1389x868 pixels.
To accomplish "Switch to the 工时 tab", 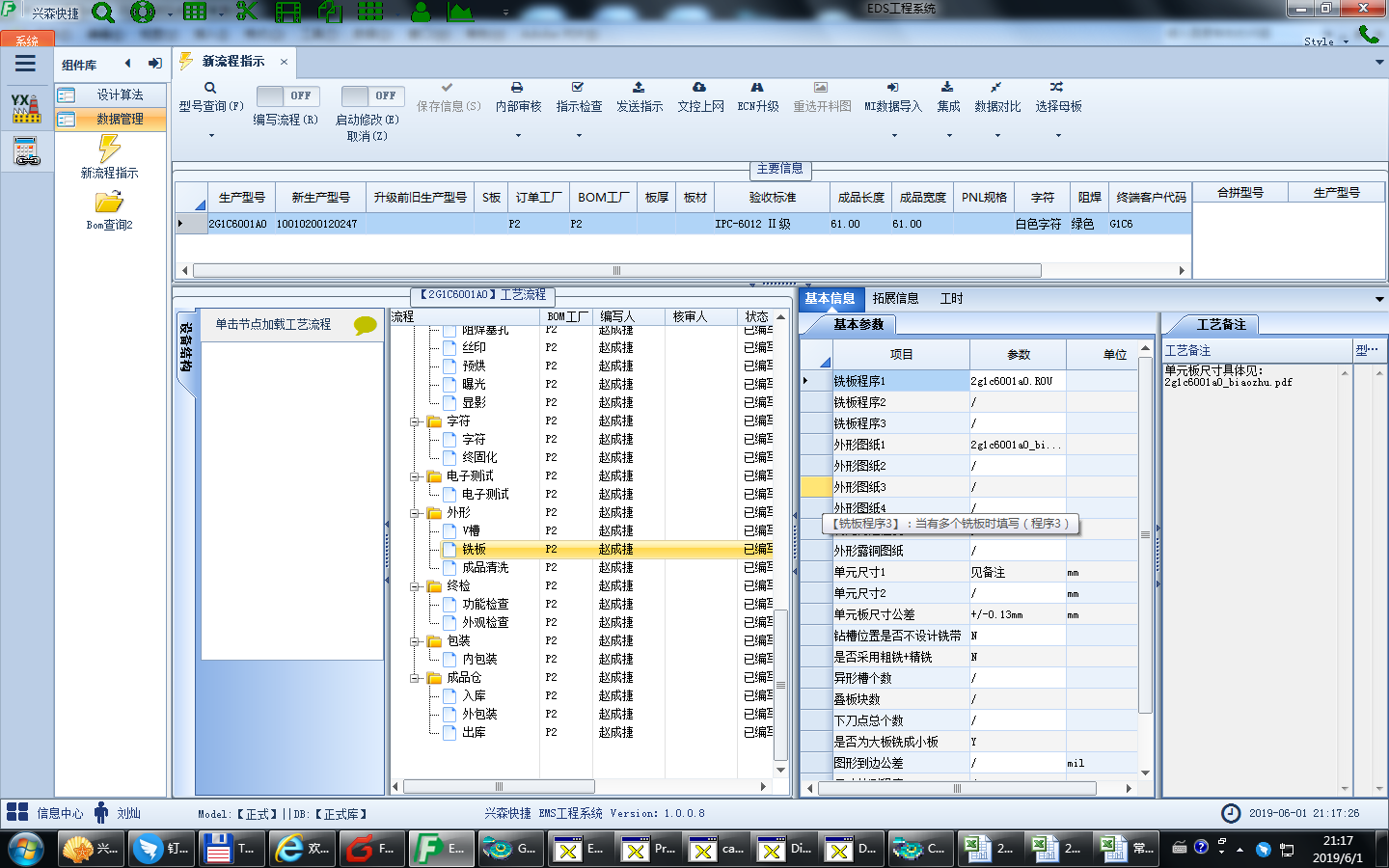I will pyautogui.click(x=951, y=298).
